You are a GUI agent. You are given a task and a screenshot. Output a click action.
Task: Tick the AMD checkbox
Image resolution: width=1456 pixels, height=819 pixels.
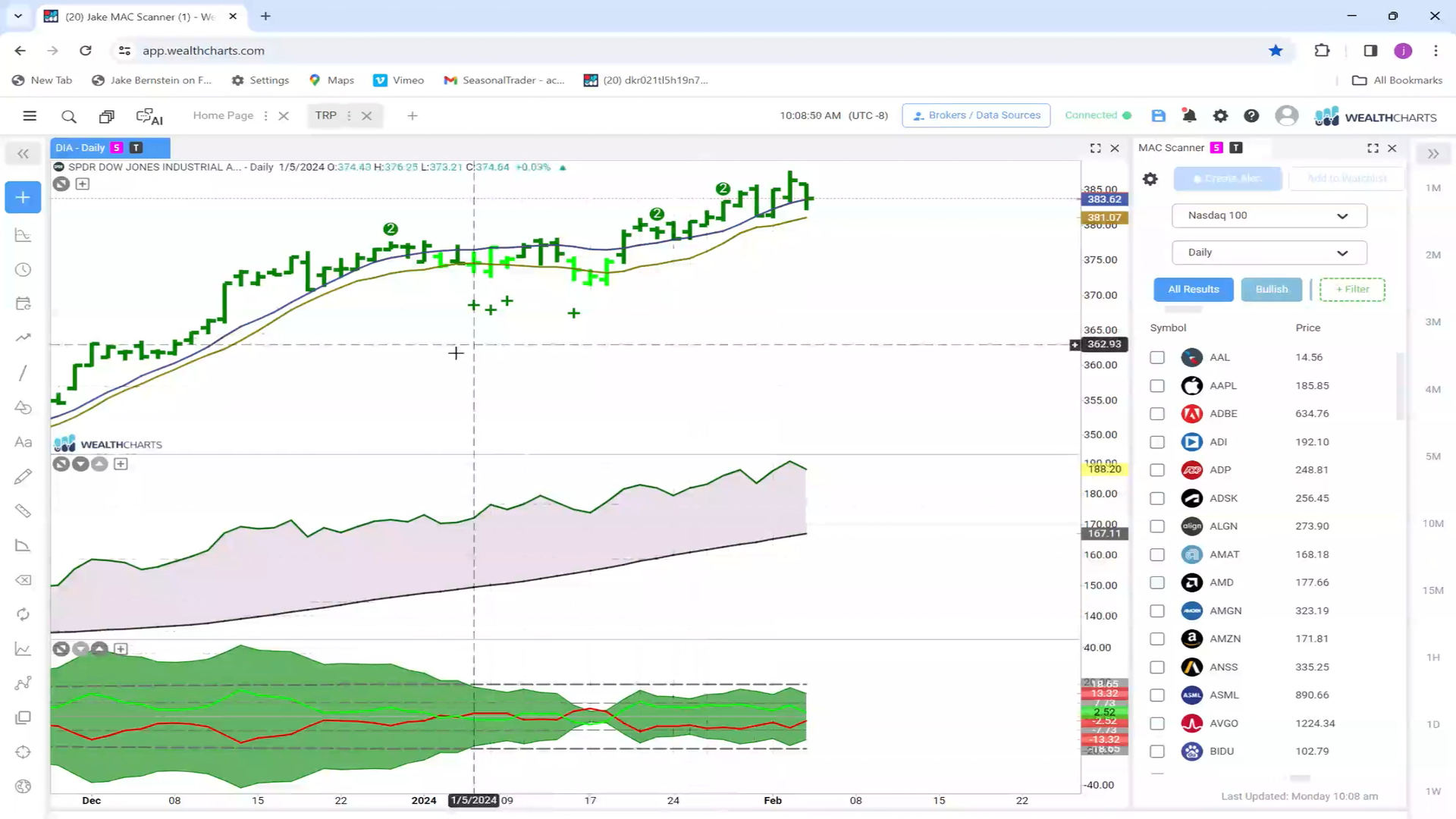point(1157,582)
